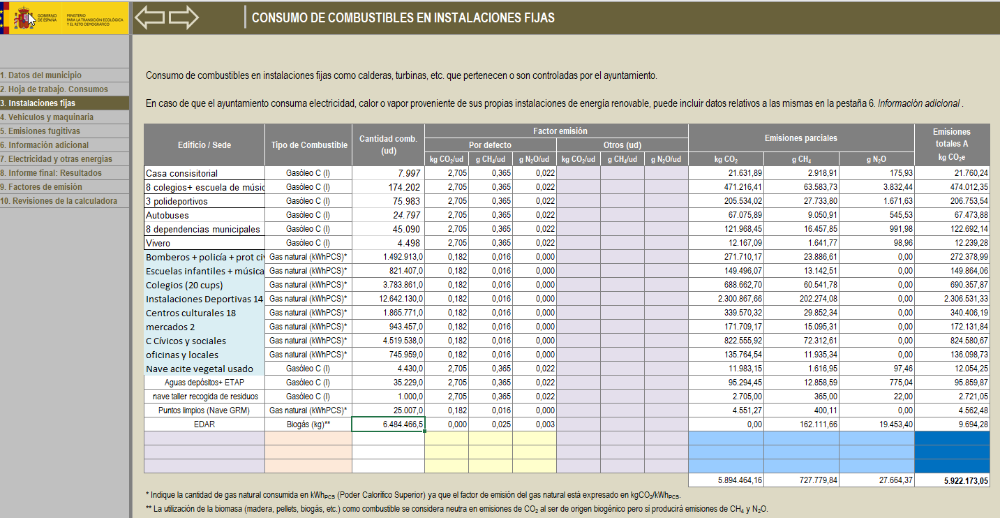
Task: Click the Información adicional sidebar item
Action: tap(47, 145)
